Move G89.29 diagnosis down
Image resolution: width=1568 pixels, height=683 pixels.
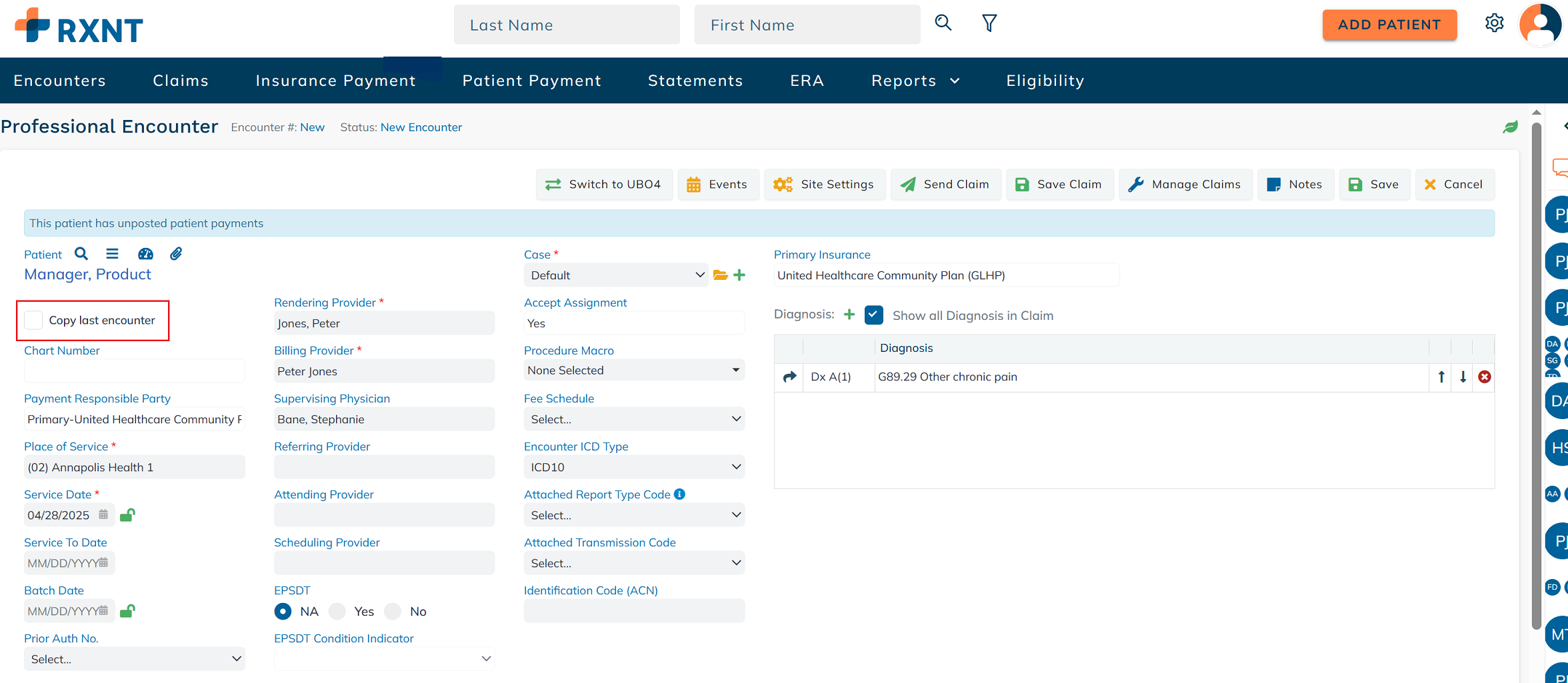click(1463, 377)
